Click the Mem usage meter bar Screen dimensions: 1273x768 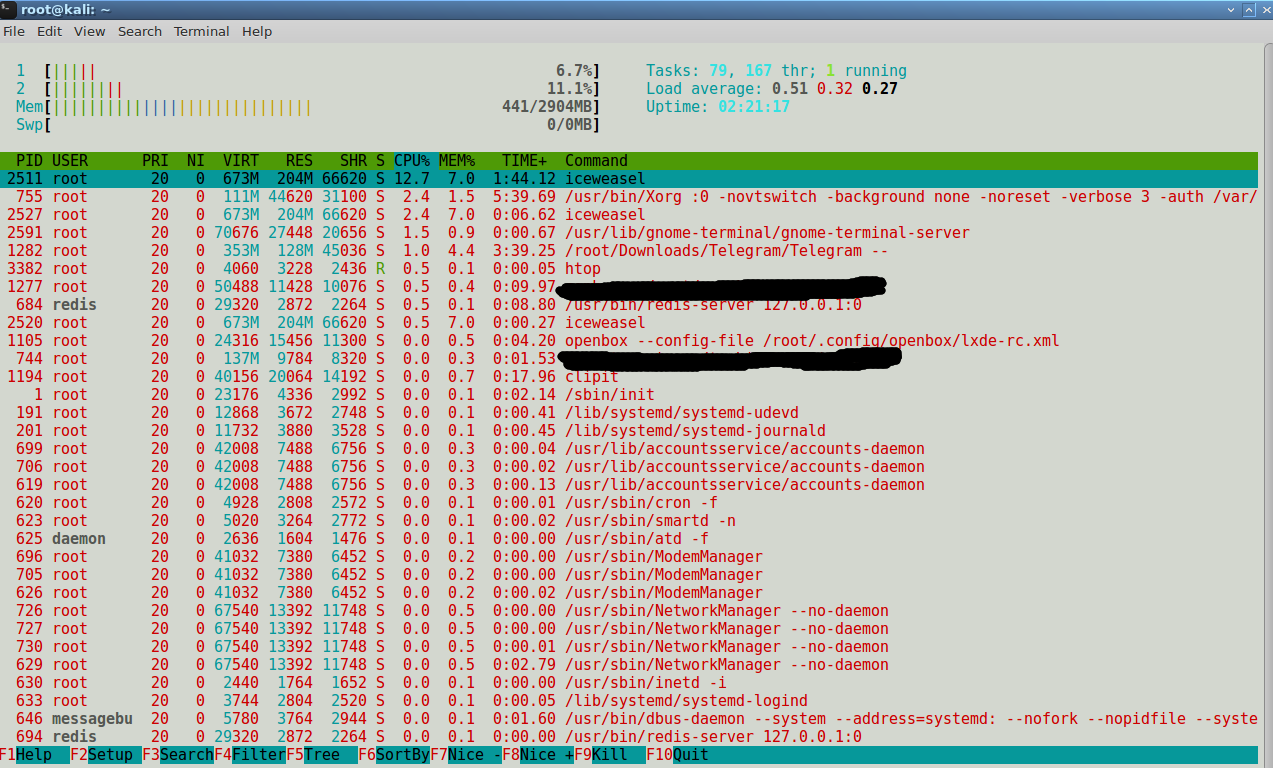click(180, 107)
